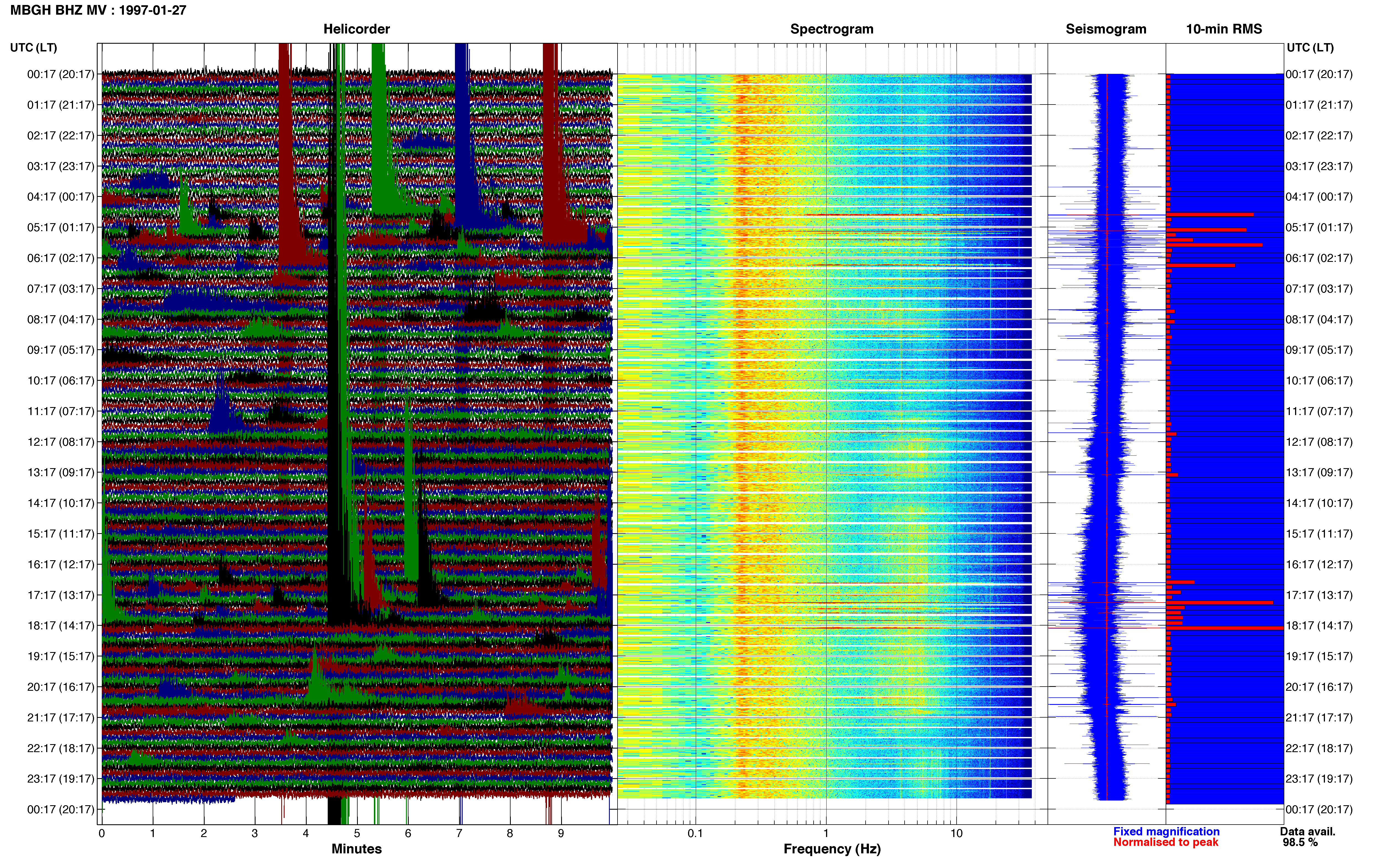Click the 'Data avail.' label
The image size is (1388, 868).
point(1308,831)
